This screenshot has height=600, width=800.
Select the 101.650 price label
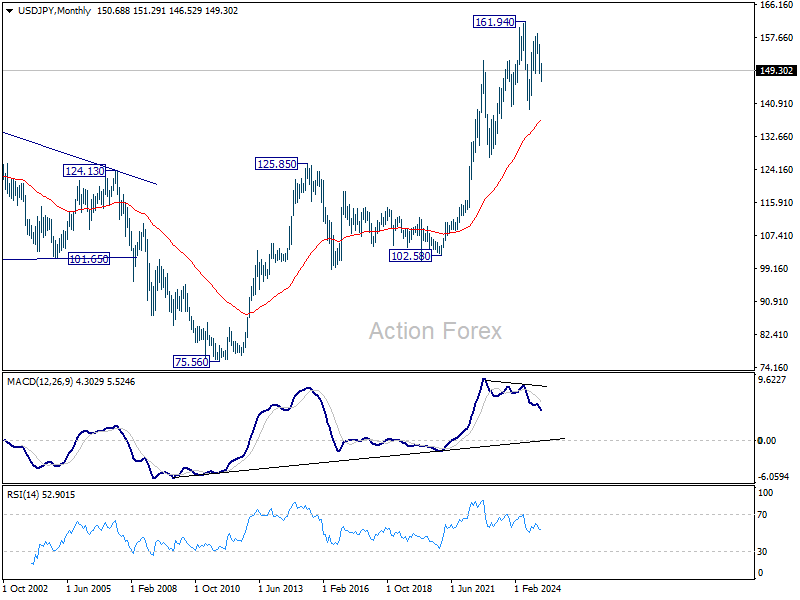89,259
